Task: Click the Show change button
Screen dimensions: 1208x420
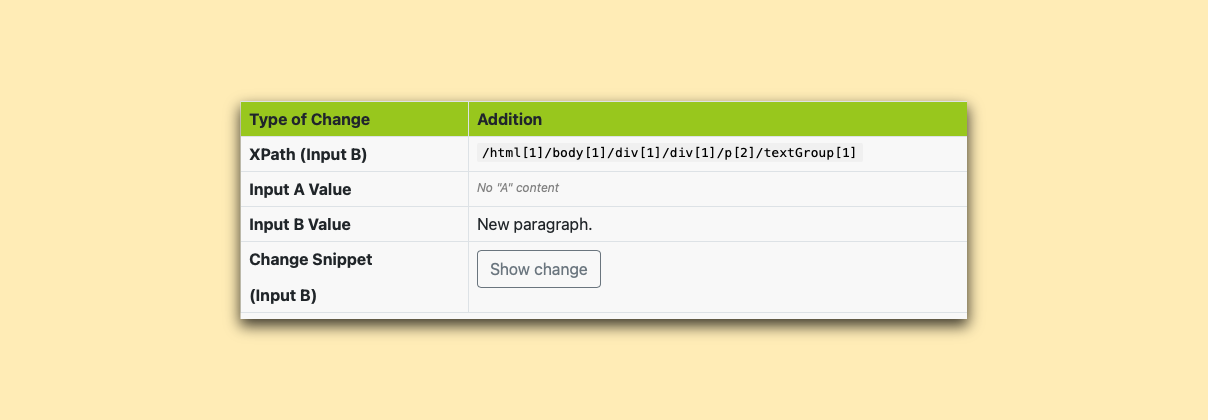Action: click(538, 269)
